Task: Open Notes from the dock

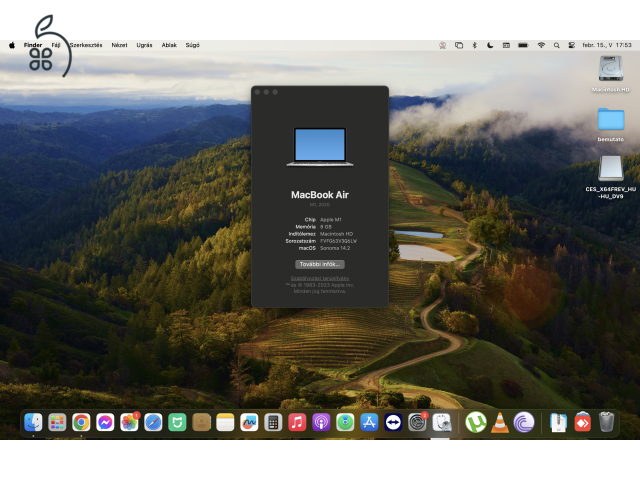Action: click(x=225, y=422)
